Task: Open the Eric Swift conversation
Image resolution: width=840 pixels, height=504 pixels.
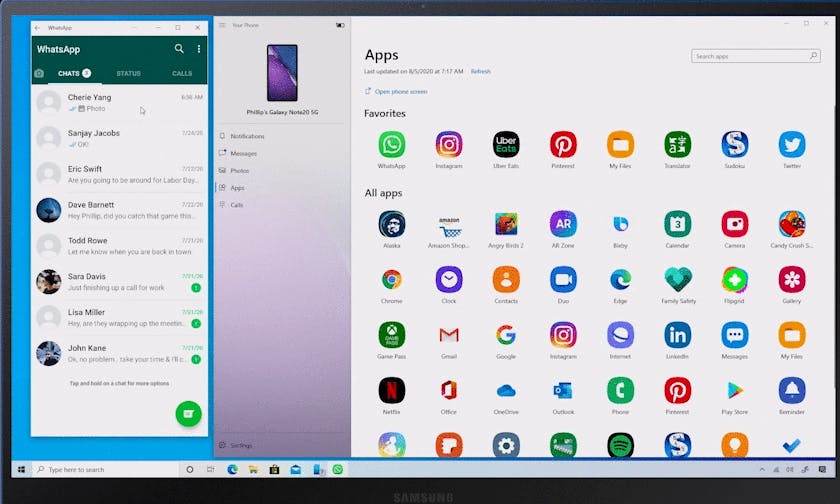Action: tap(119, 174)
